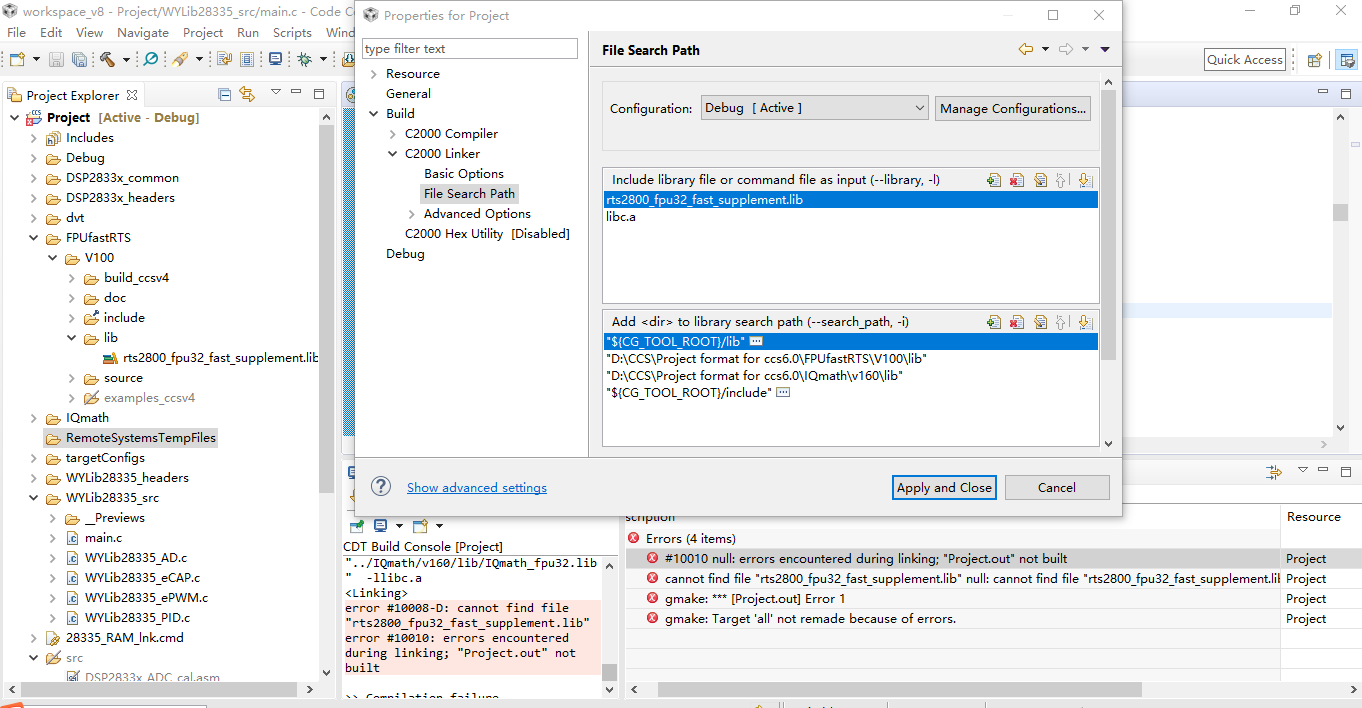Image resolution: width=1362 pixels, height=708 pixels.
Task: Expand the Advanced Options node
Action: 412,214
